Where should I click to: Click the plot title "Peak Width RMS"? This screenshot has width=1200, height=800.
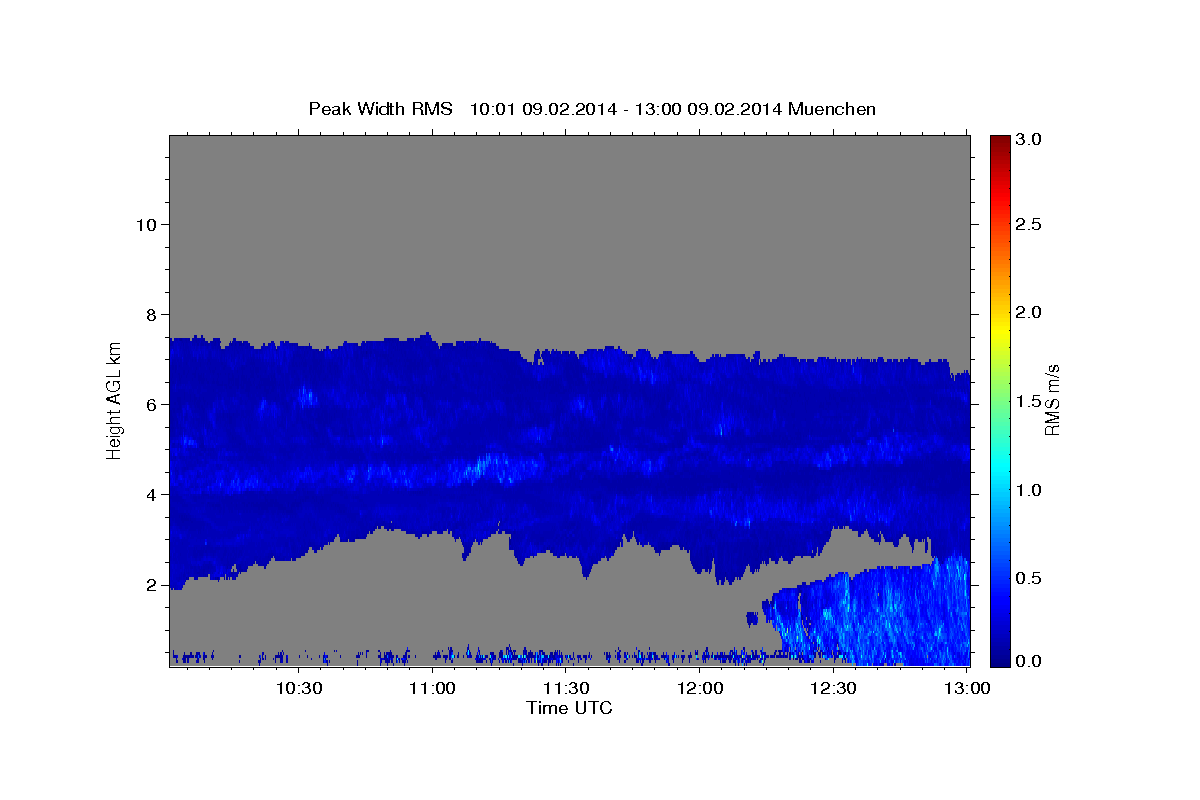point(381,109)
